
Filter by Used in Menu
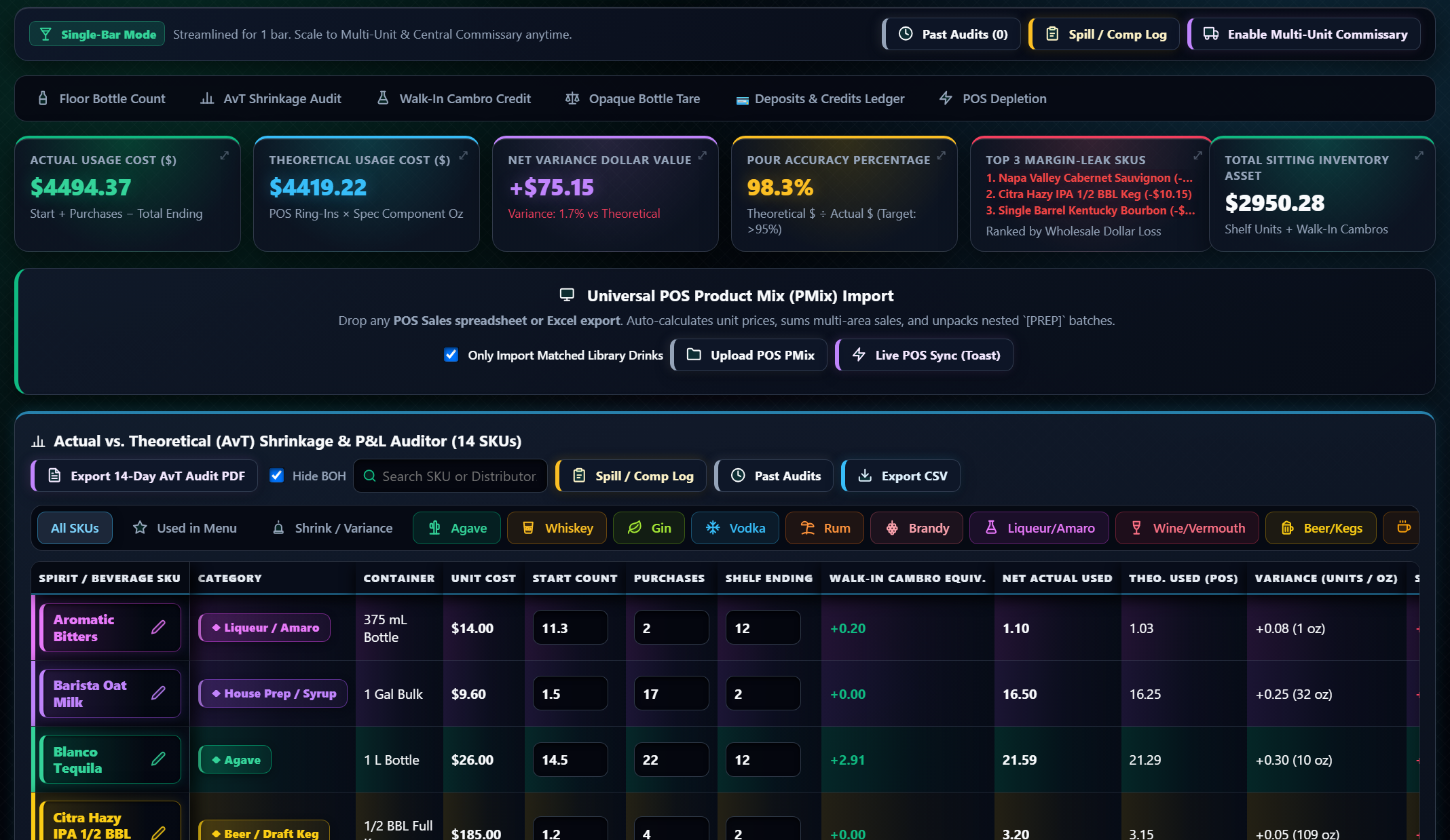[185, 528]
